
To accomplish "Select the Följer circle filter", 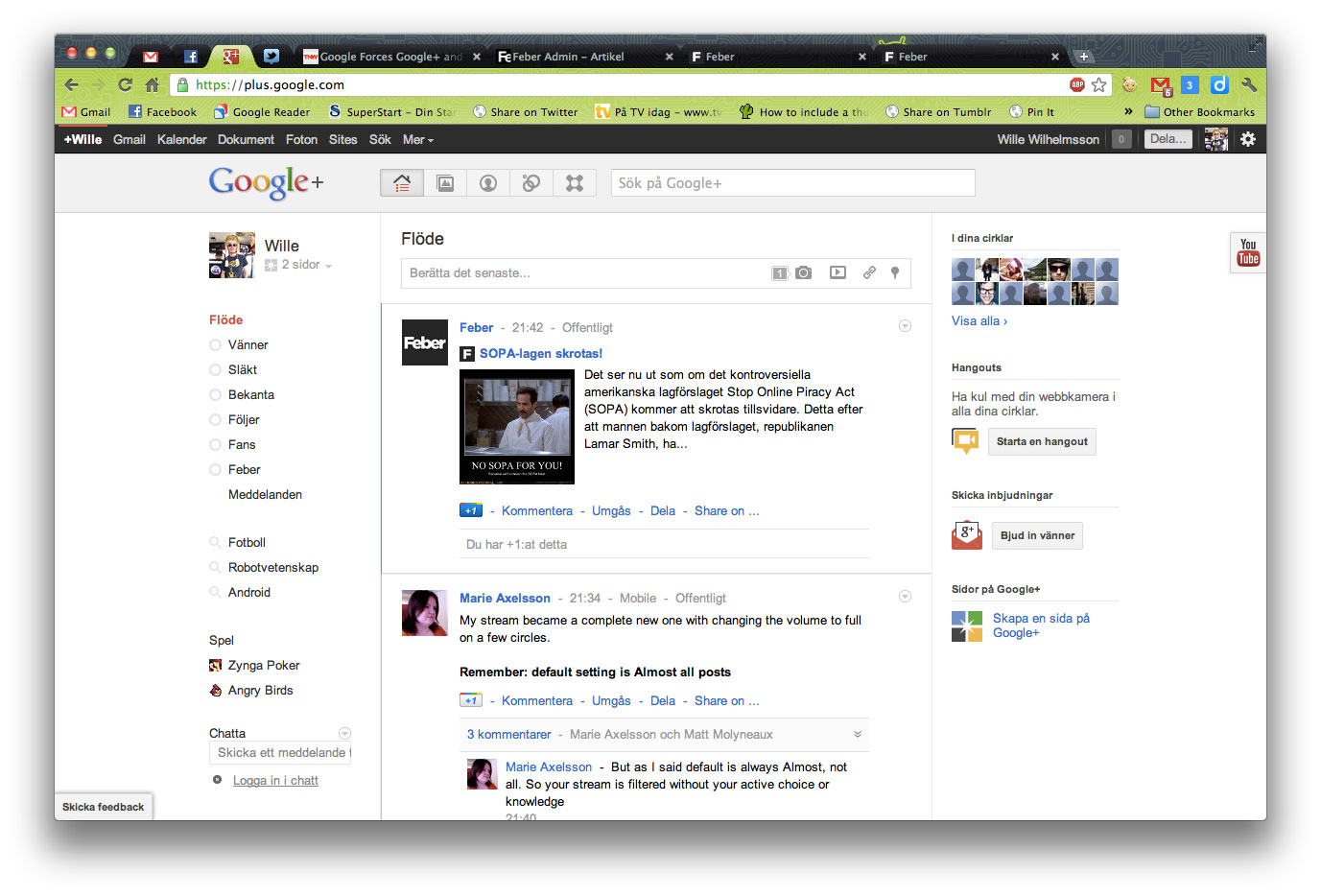I will pyautogui.click(x=244, y=419).
